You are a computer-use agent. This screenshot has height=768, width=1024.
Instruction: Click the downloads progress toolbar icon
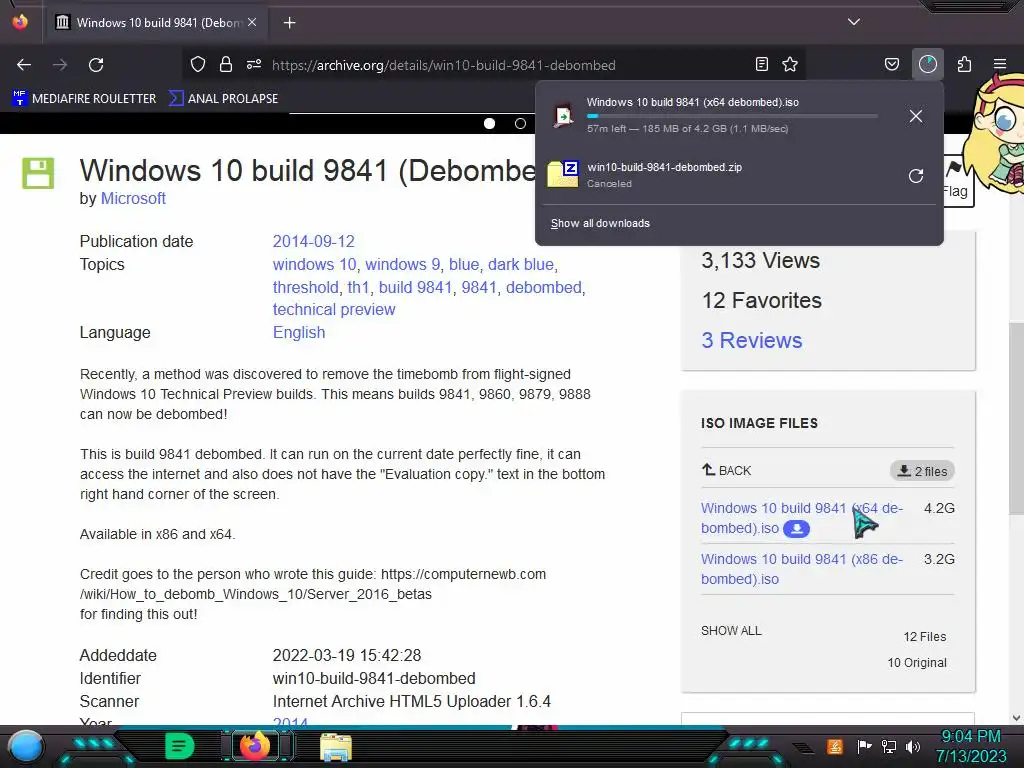point(928,64)
